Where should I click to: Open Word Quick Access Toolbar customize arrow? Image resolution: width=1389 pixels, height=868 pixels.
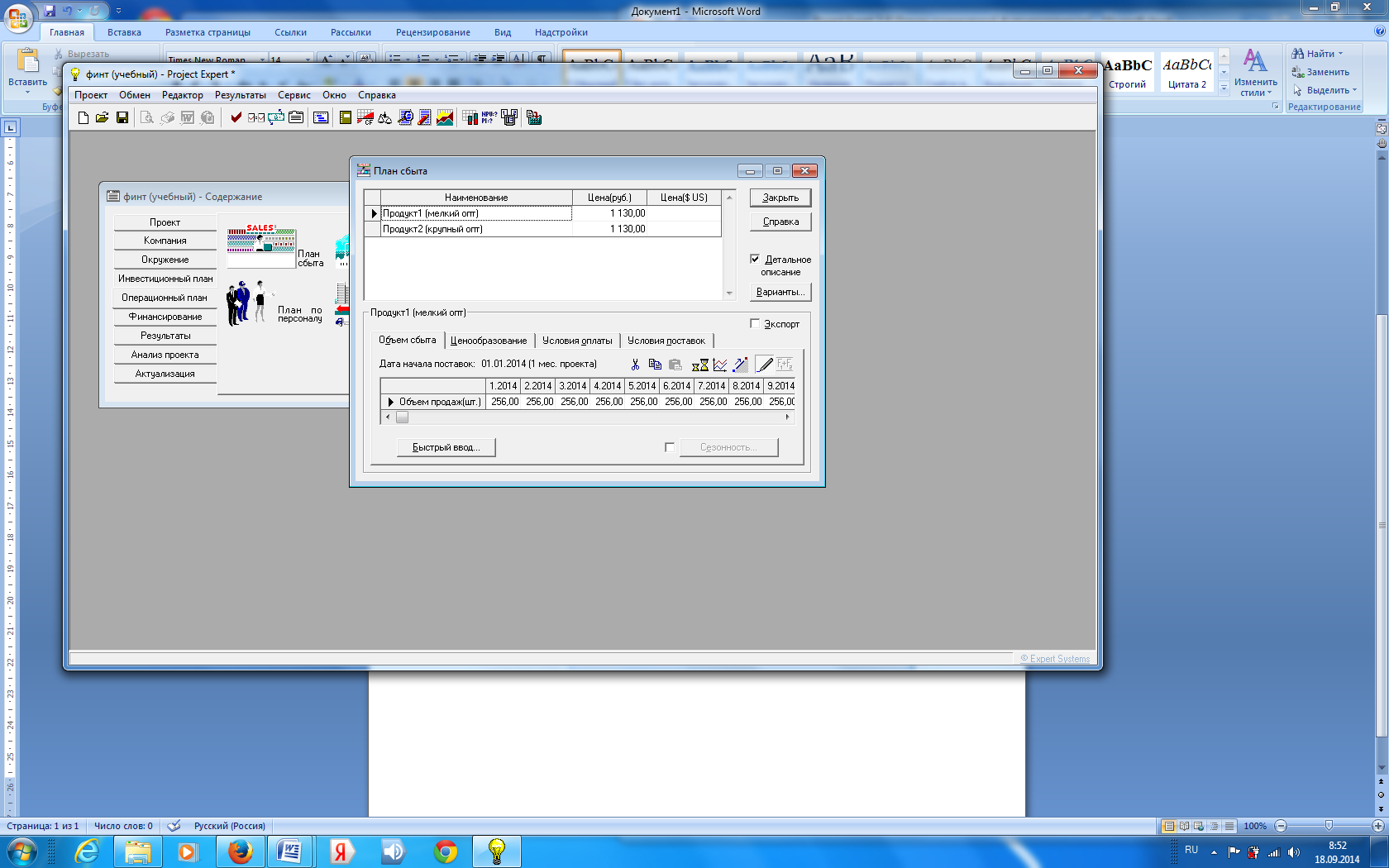pos(118,11)
